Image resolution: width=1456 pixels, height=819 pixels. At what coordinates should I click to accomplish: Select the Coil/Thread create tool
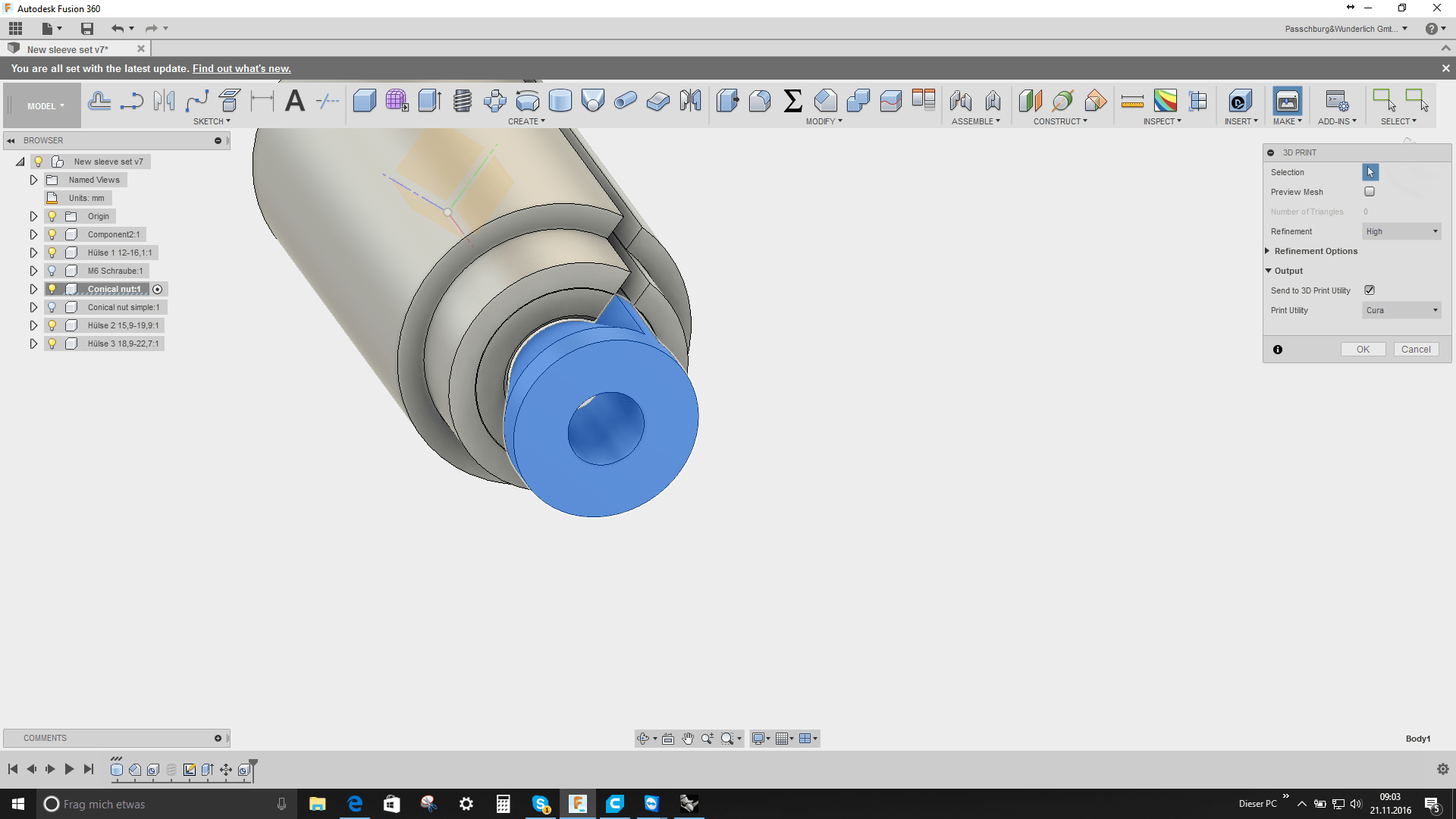pyautogui.click(x=462, y=101)
